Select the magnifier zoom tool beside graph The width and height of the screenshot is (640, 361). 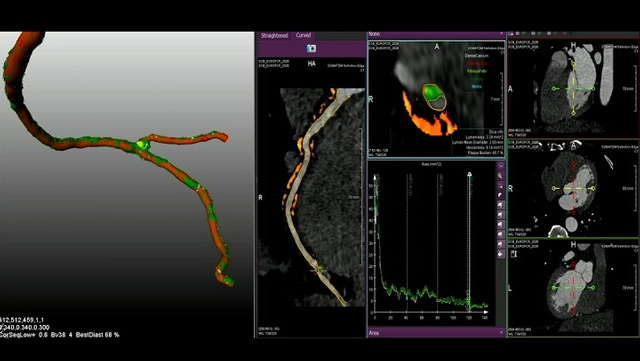tap(501, 176)
